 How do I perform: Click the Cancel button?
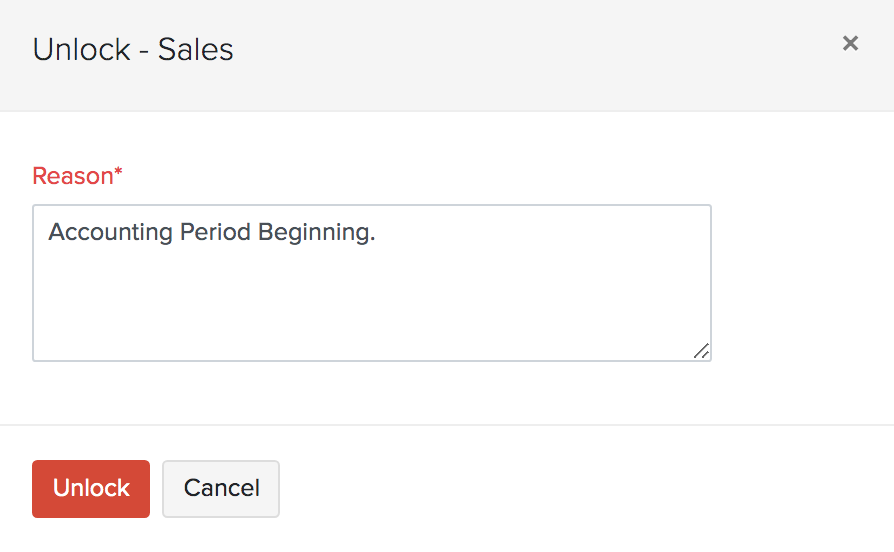(x=221, y=488)
